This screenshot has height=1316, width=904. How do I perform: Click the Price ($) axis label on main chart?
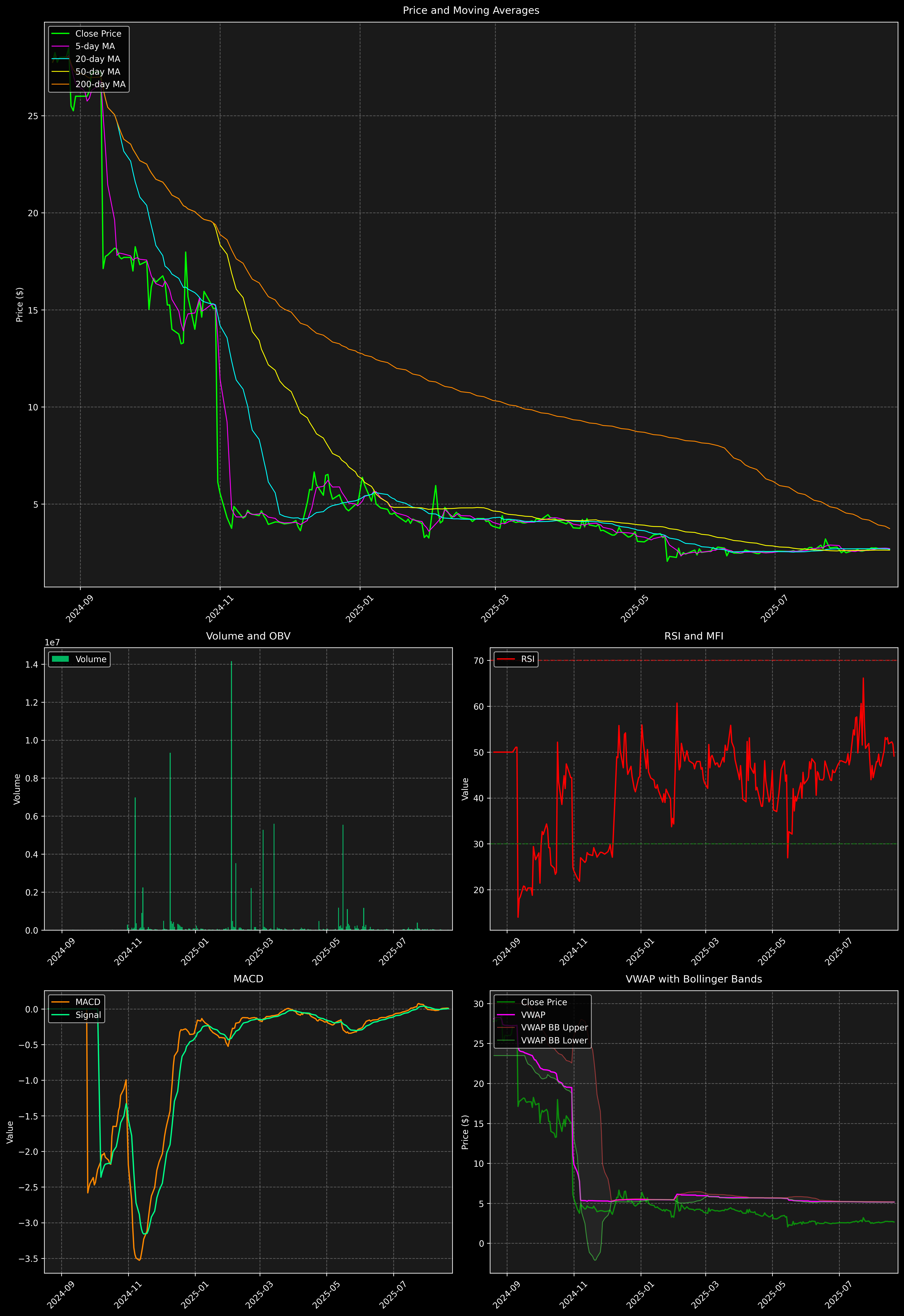(20, 305)
